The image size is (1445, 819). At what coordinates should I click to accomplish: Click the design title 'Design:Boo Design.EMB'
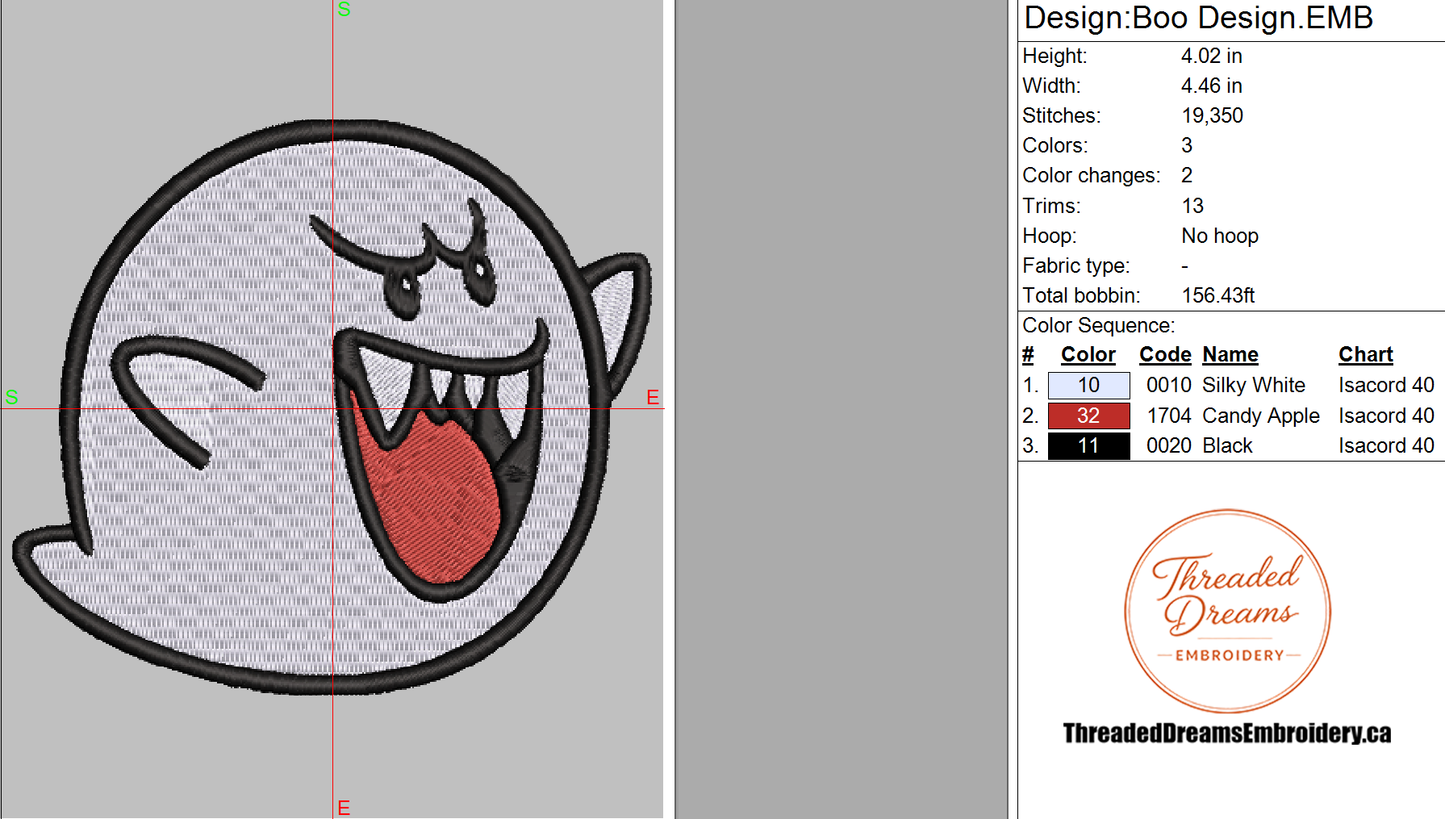(x=1198, y=17)
